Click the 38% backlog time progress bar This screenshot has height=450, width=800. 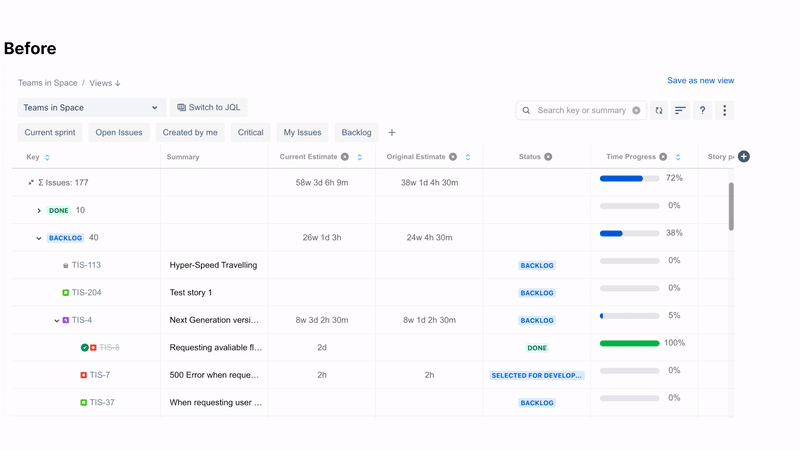point(630,234)
